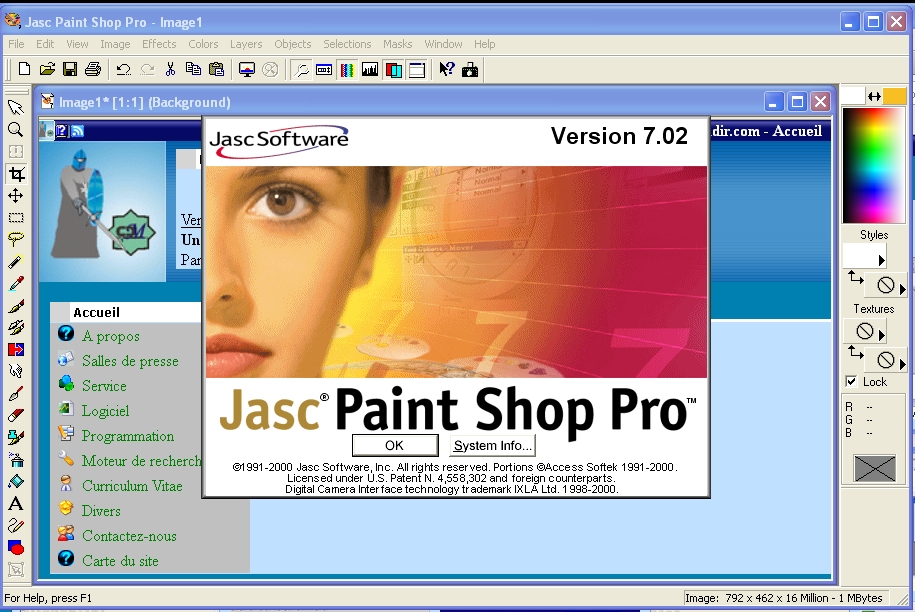The image size is (915, 612).
Task: Click the Cut scissors icon
Action: click(170, 69)
